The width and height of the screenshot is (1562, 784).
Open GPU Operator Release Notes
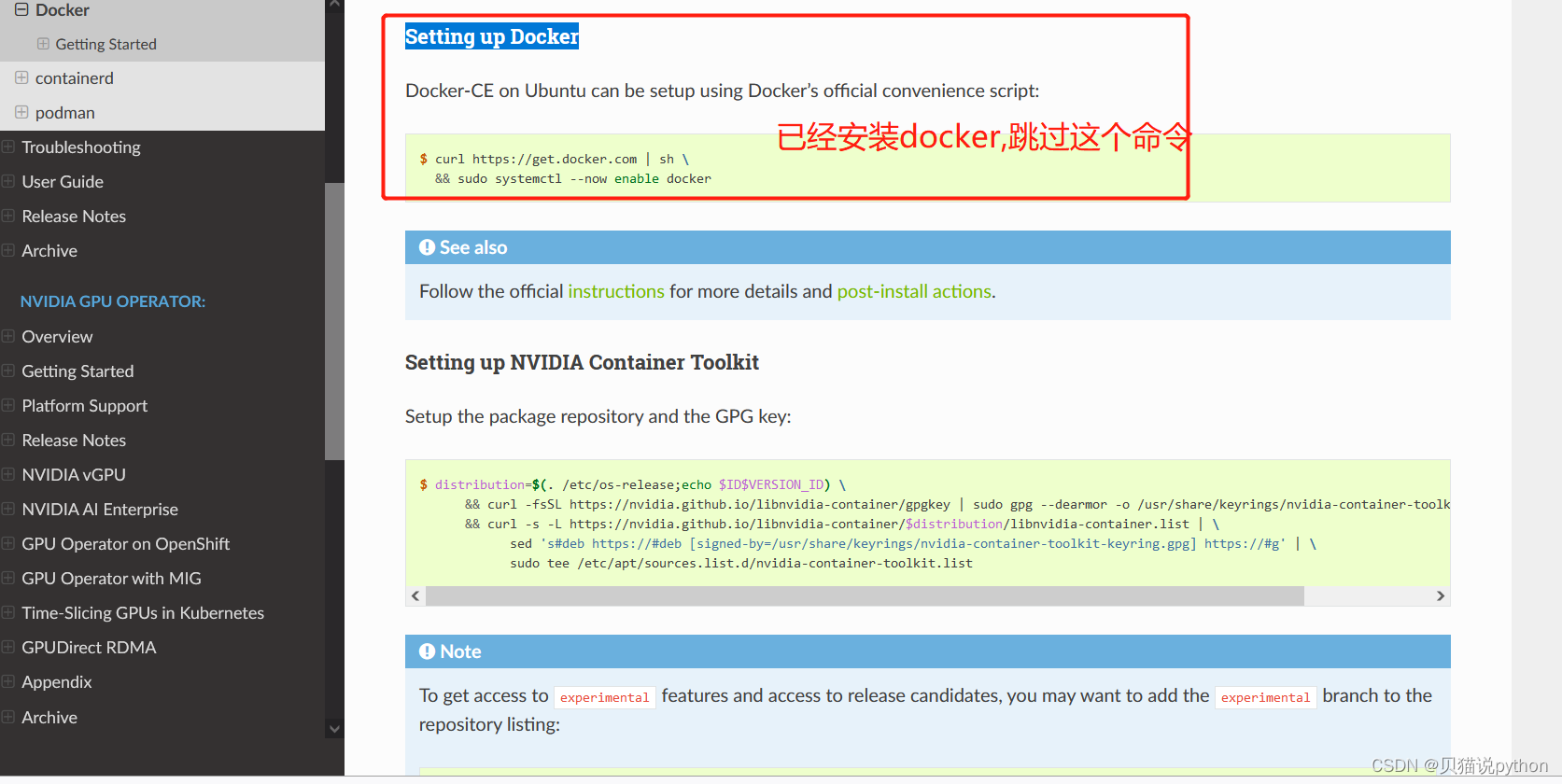(x=74, y=441)
